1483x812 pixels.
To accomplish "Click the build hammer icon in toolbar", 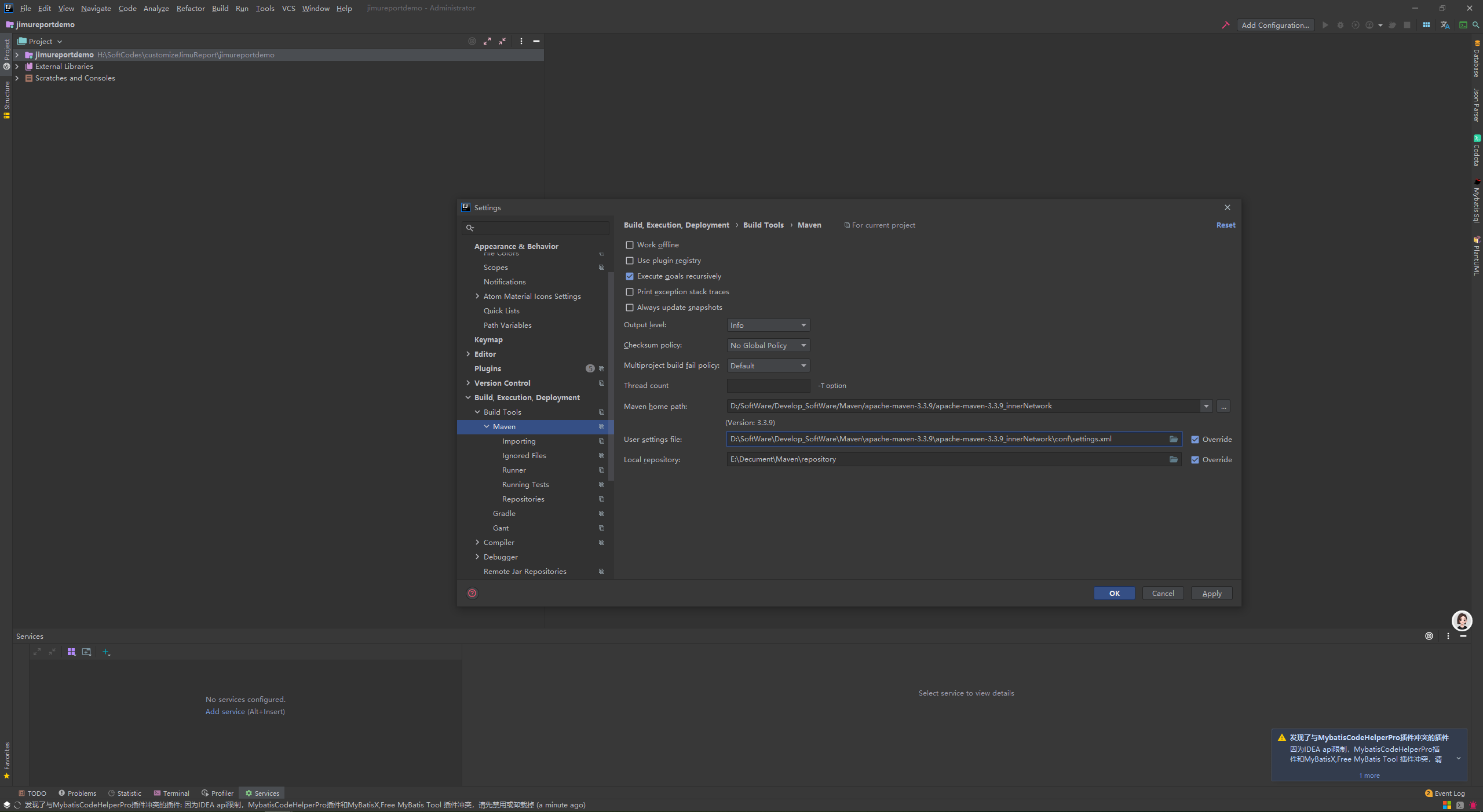I will [x=1225, y=25].
